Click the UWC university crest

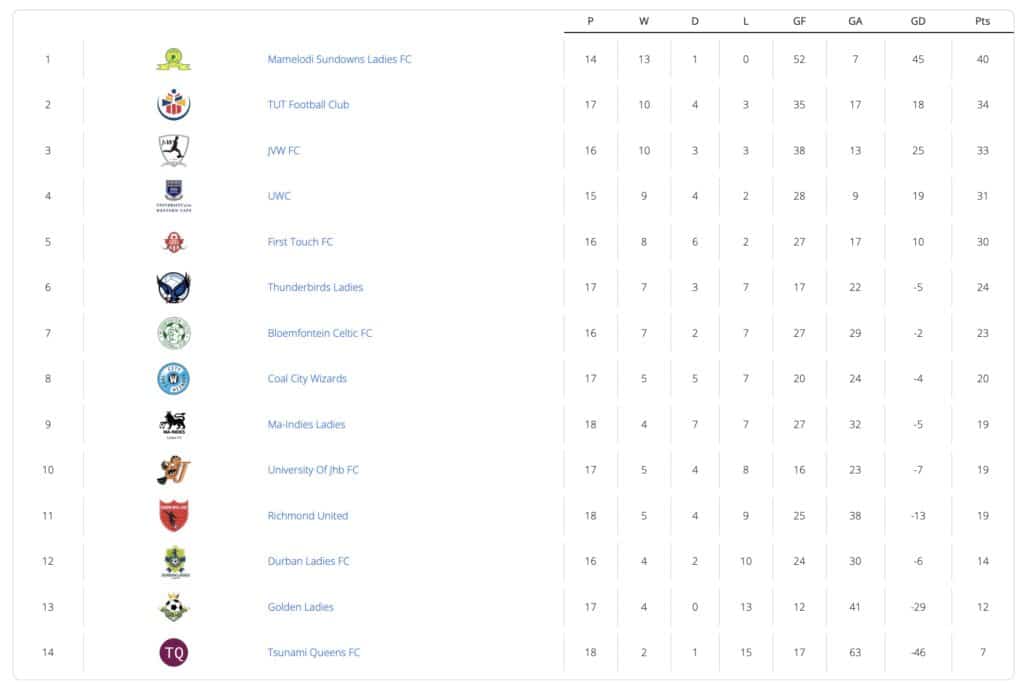[173, 196]
